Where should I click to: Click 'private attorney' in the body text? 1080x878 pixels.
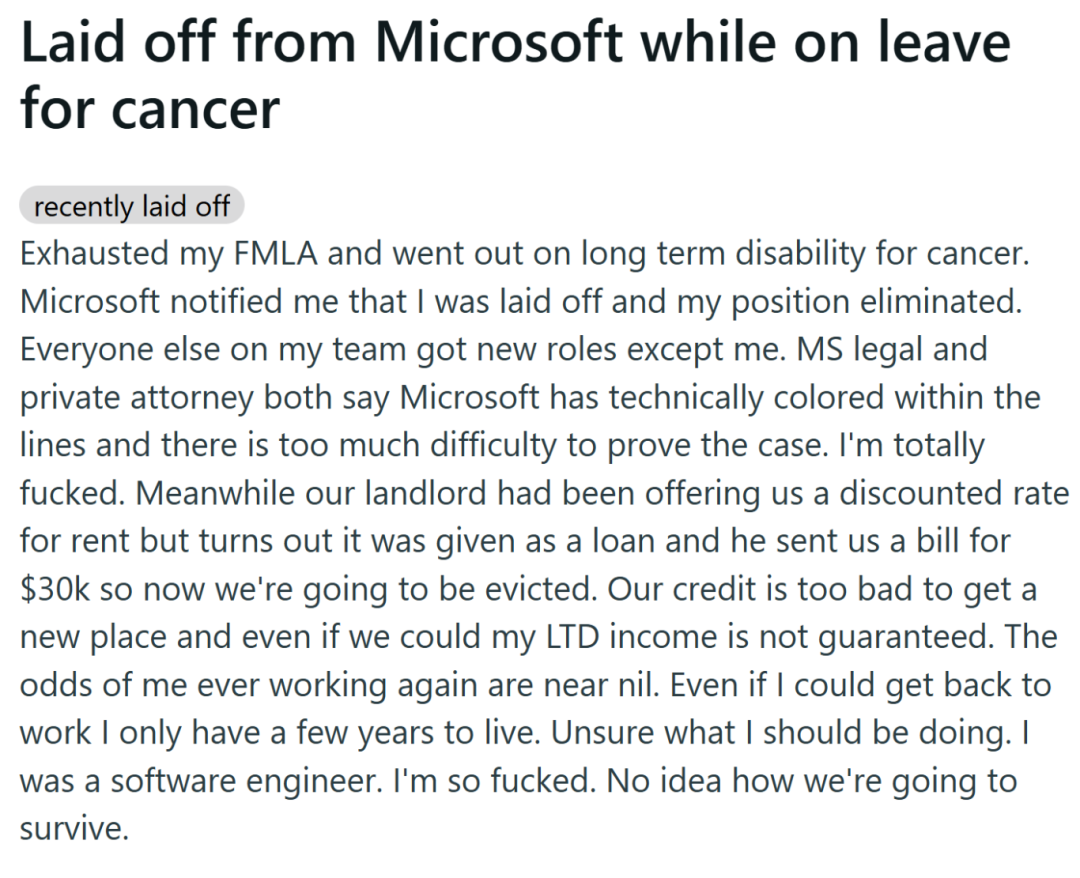point(137,397)
